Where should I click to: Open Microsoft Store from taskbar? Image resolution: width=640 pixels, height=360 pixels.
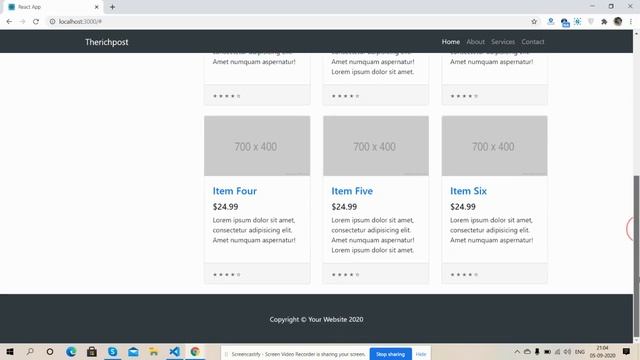tap(92, 351)
